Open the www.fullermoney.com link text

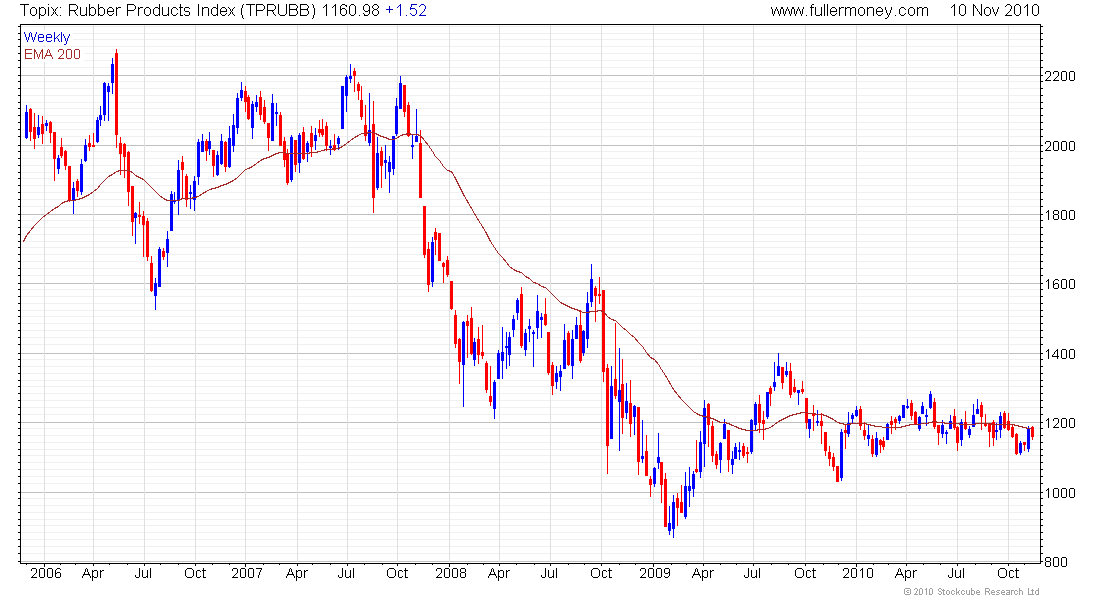point(850,11)
